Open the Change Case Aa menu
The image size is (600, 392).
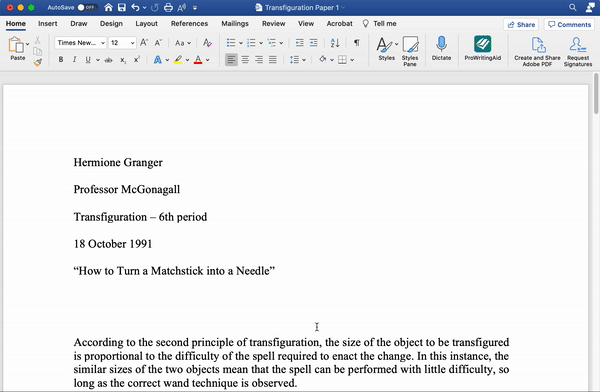tap(183, 43)
